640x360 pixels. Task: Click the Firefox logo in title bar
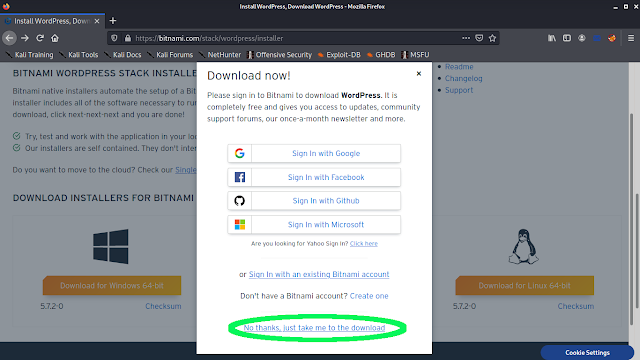6,6
